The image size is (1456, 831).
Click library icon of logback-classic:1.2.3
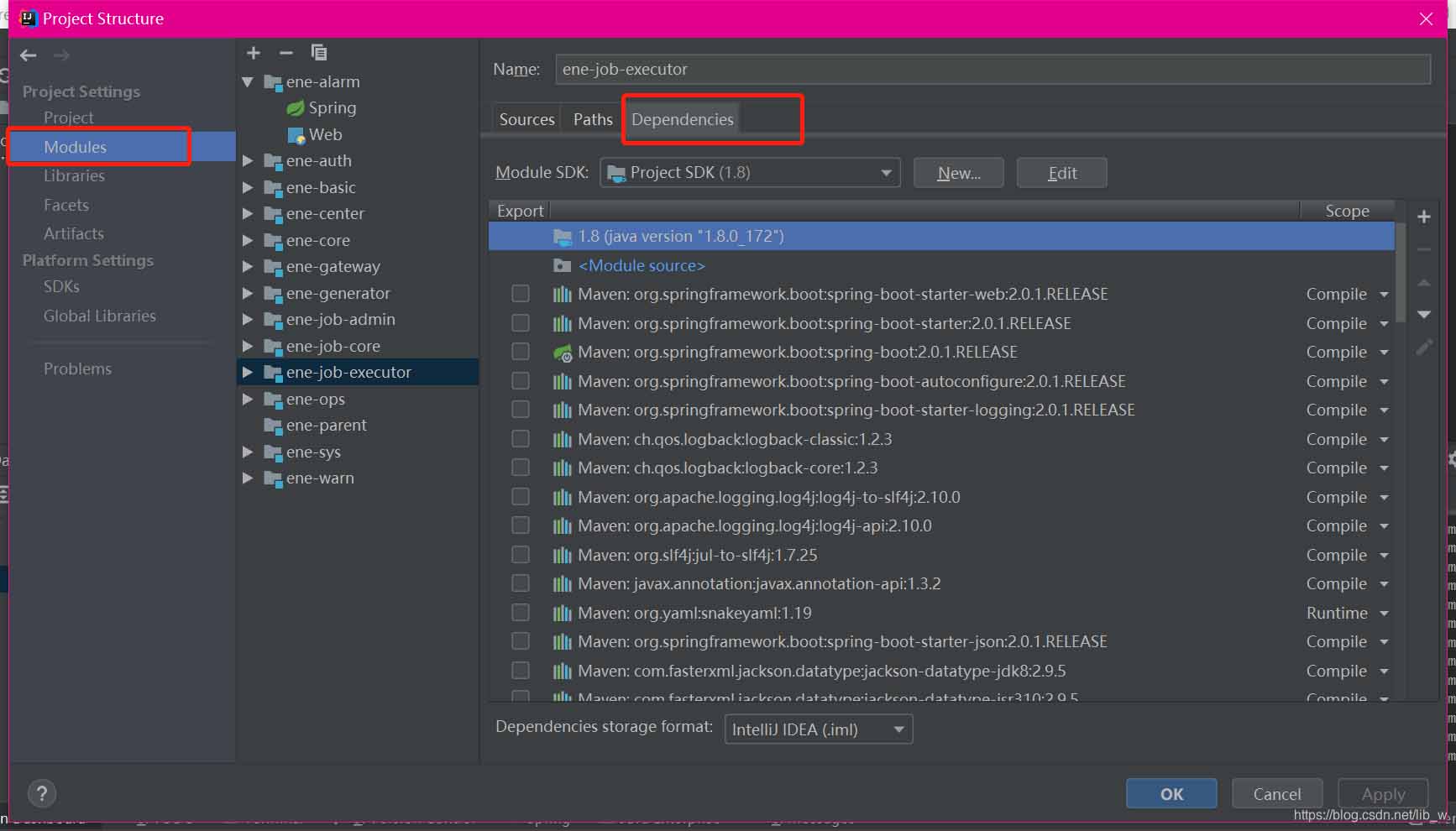tap(563, 440)
